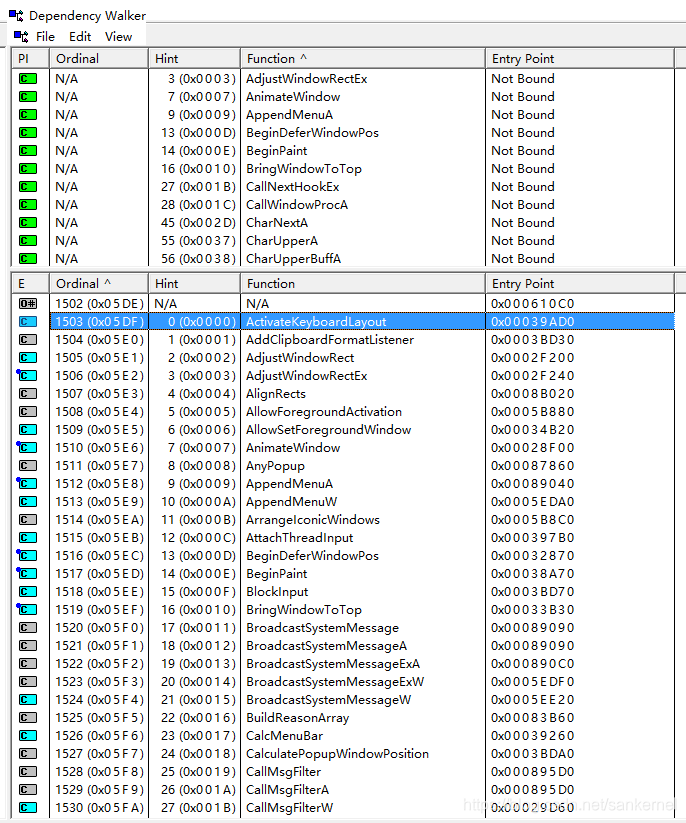Sort exports by Entry Point column header

[580, 283]
